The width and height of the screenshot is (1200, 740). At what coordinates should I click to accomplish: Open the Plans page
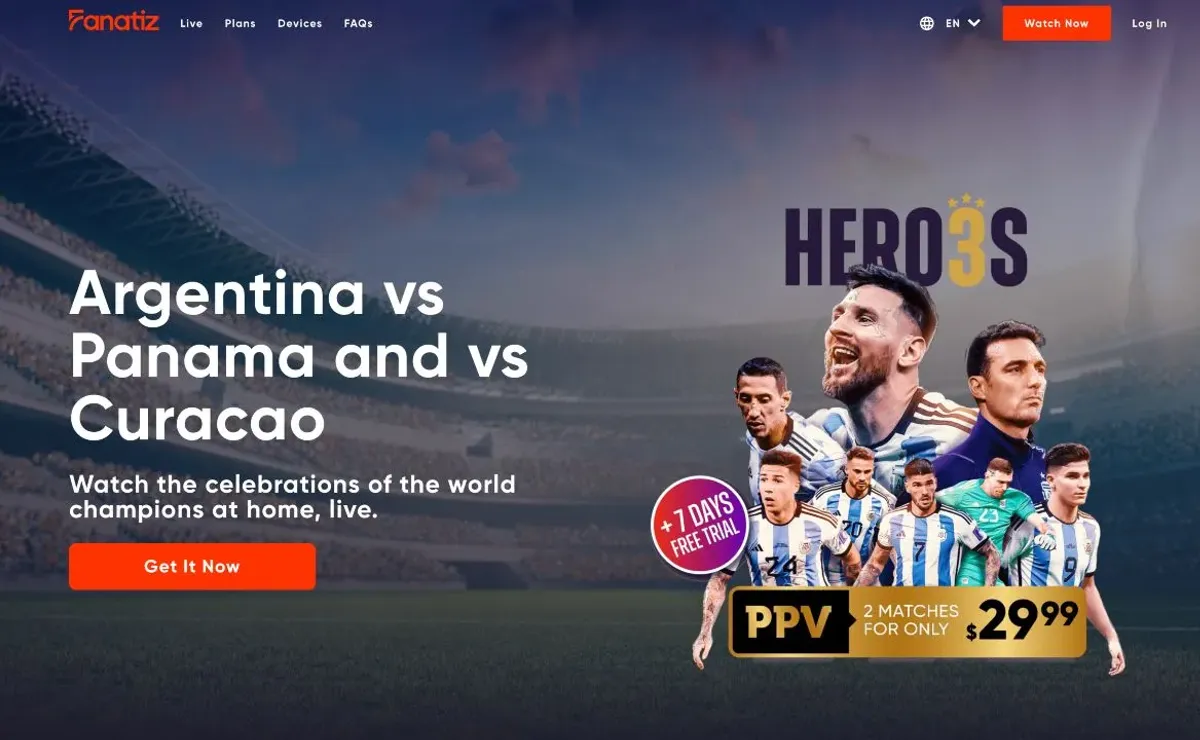(x=240, y=23)
